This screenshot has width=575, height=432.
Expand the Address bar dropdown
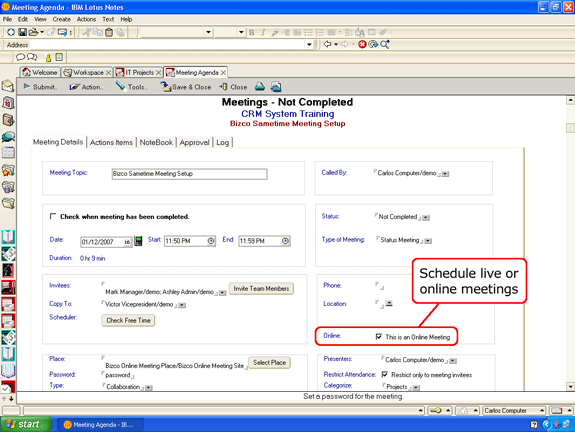click(x=309, y=45)
